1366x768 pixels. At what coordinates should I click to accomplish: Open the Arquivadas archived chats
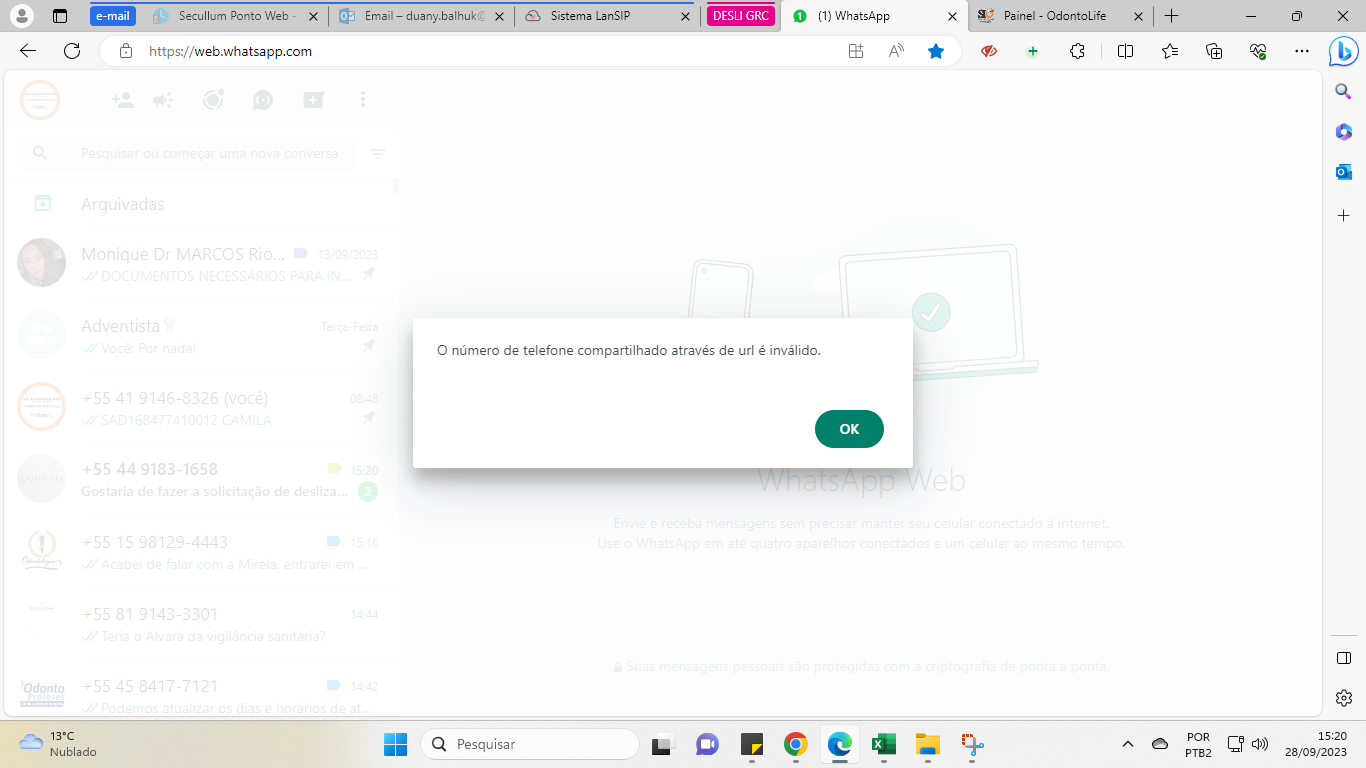pos(200,204)
